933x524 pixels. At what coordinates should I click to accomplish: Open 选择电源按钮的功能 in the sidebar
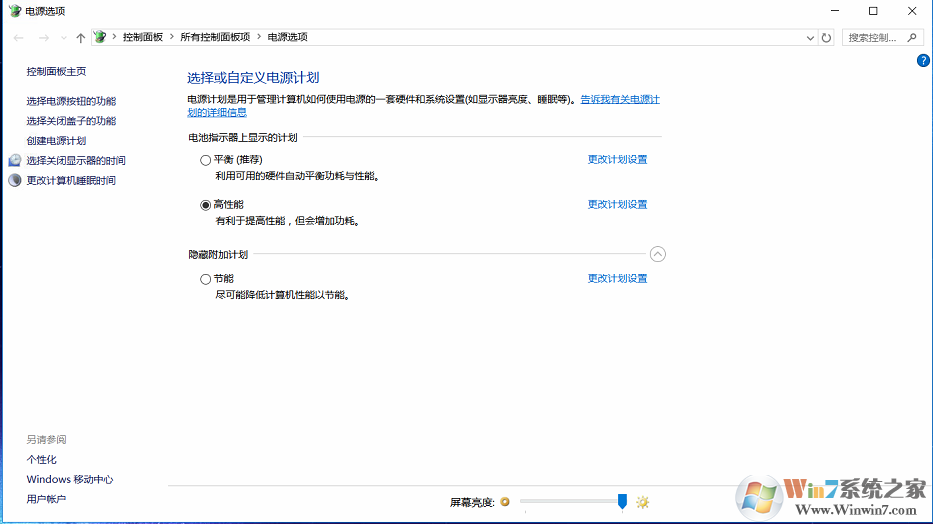[71, 101]
